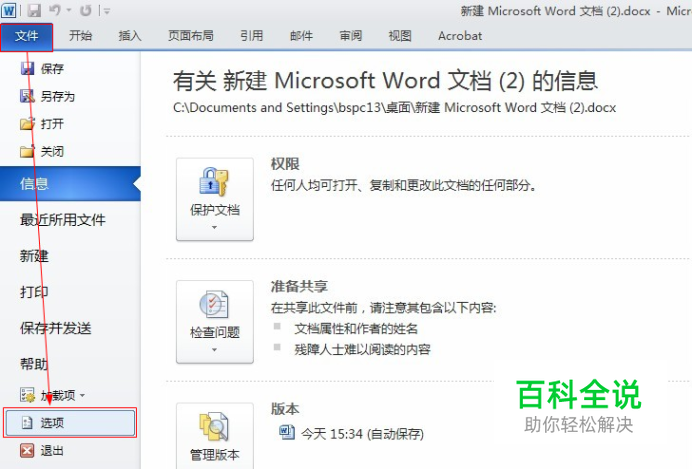This screenshot has width=692, height=469.
Task: Click the 保护文档 lock and key icon
Action: [214, 181]
